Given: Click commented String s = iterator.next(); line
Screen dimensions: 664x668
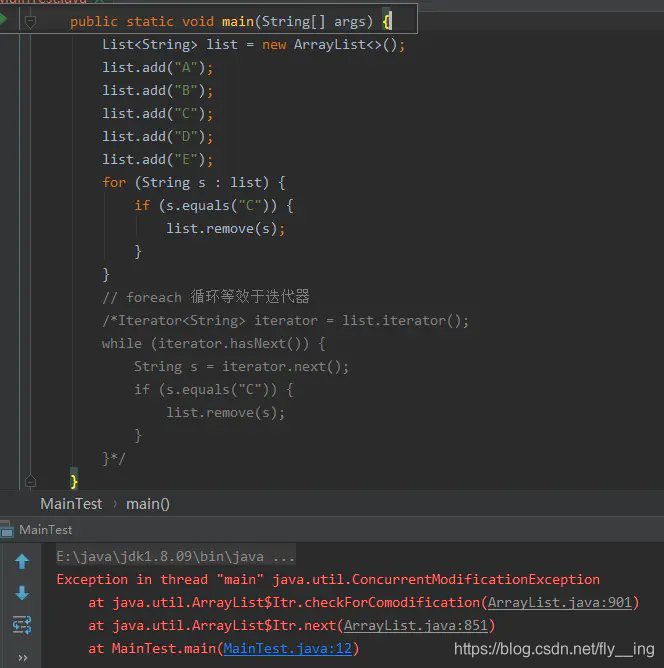Looking at the screenshot, I should [241, 366].
